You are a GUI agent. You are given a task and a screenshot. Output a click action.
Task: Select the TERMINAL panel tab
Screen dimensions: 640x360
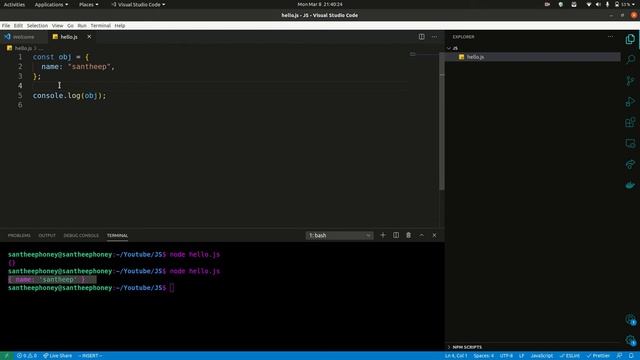tap(118, 236)
